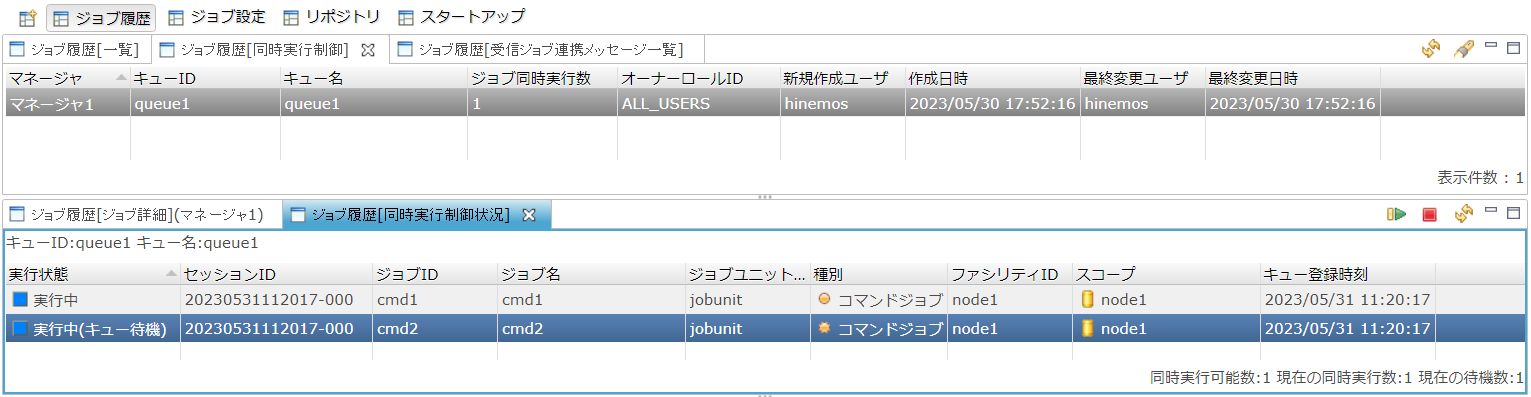Click the セッションID column header
The width and height of the screenshot is (1531, 397).
point(276,274)
